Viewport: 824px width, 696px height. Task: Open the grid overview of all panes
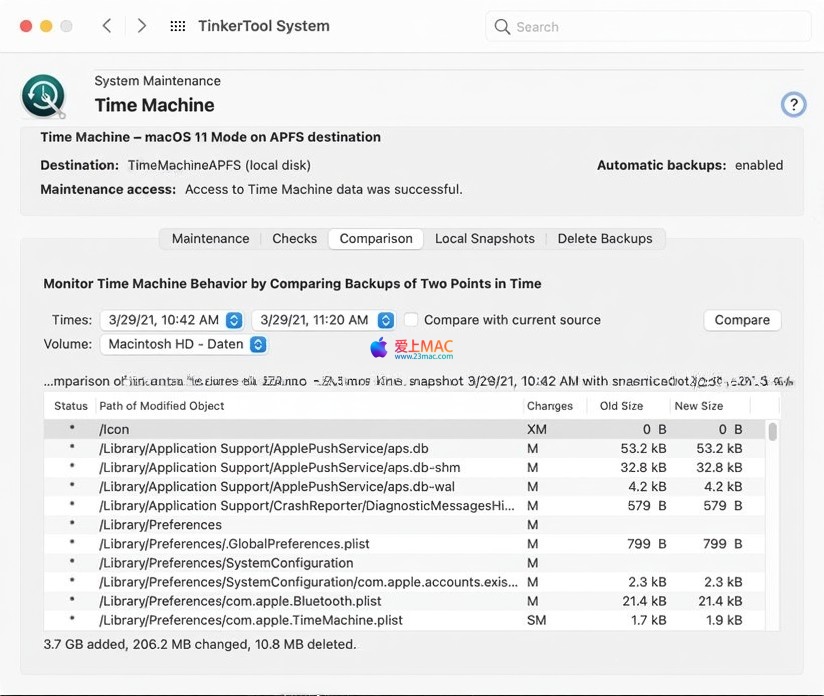pos(178,26)
